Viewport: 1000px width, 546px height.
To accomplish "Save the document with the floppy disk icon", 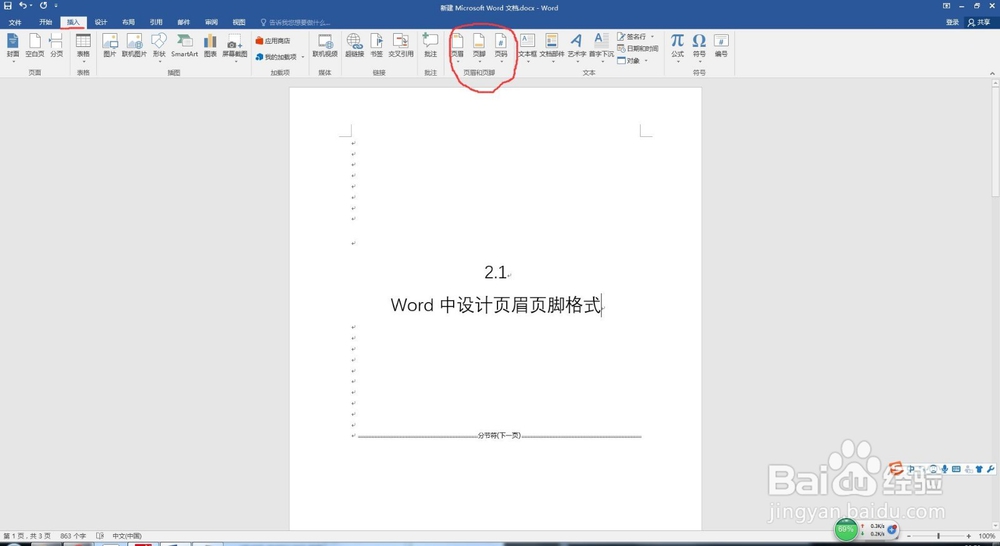I will click(x=8, y=6).
